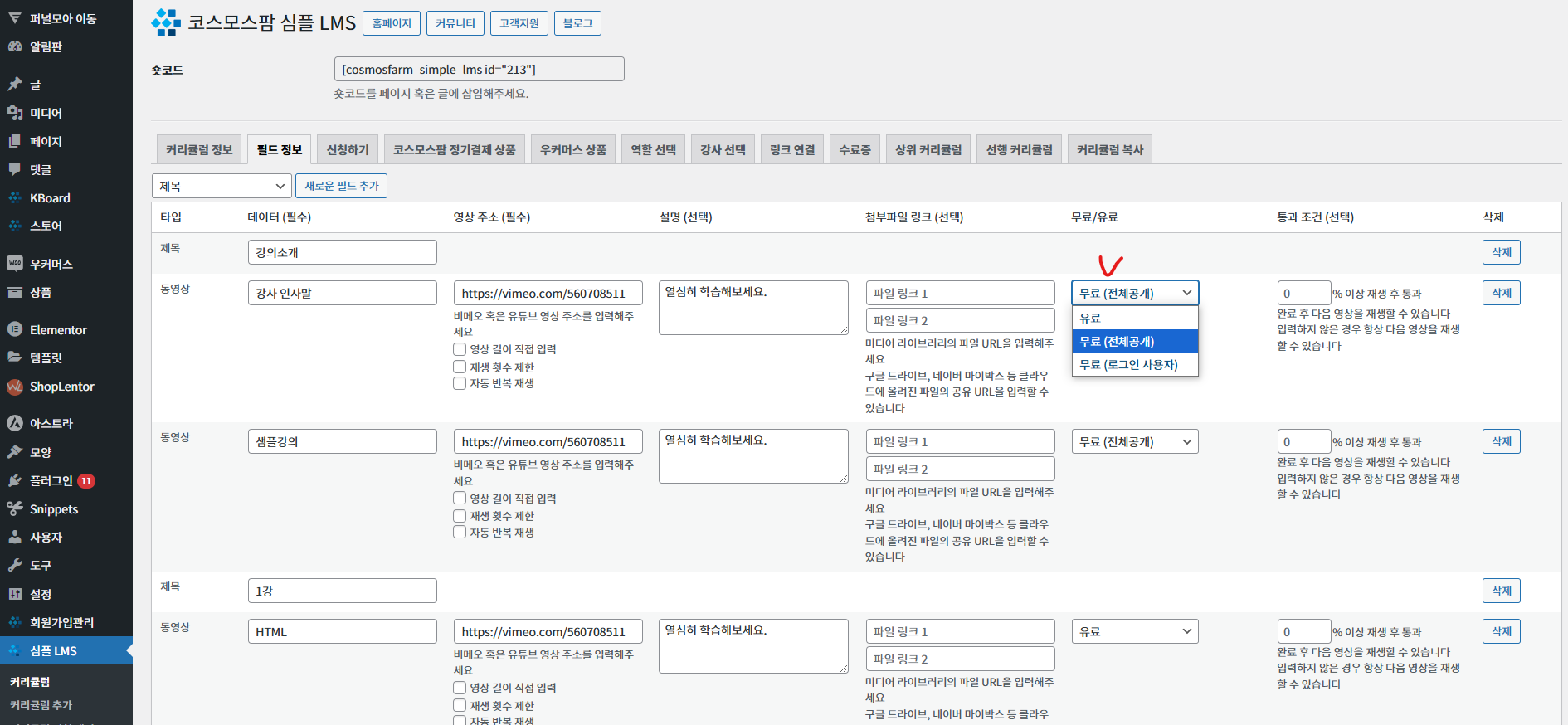Open 유료 dropdown in HTML row
Image resolution: width=1568 pixels, height=725 pixels.
pyautogui.click(x=1135, y=631)
